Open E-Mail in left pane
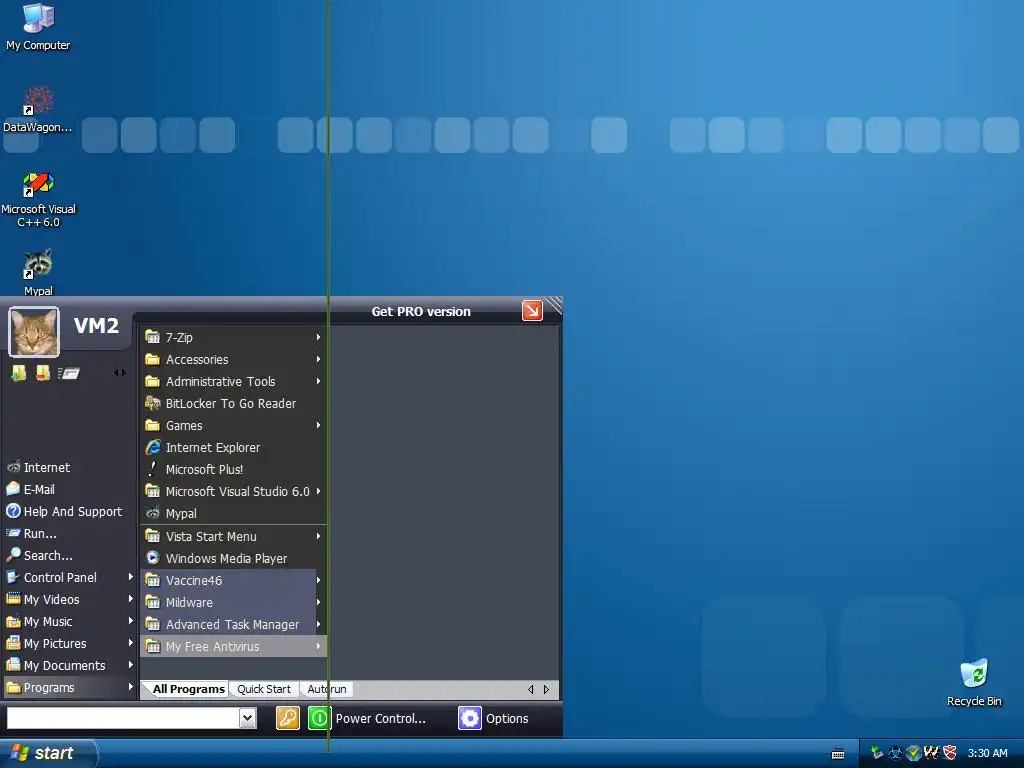 [x=69, y=489]
